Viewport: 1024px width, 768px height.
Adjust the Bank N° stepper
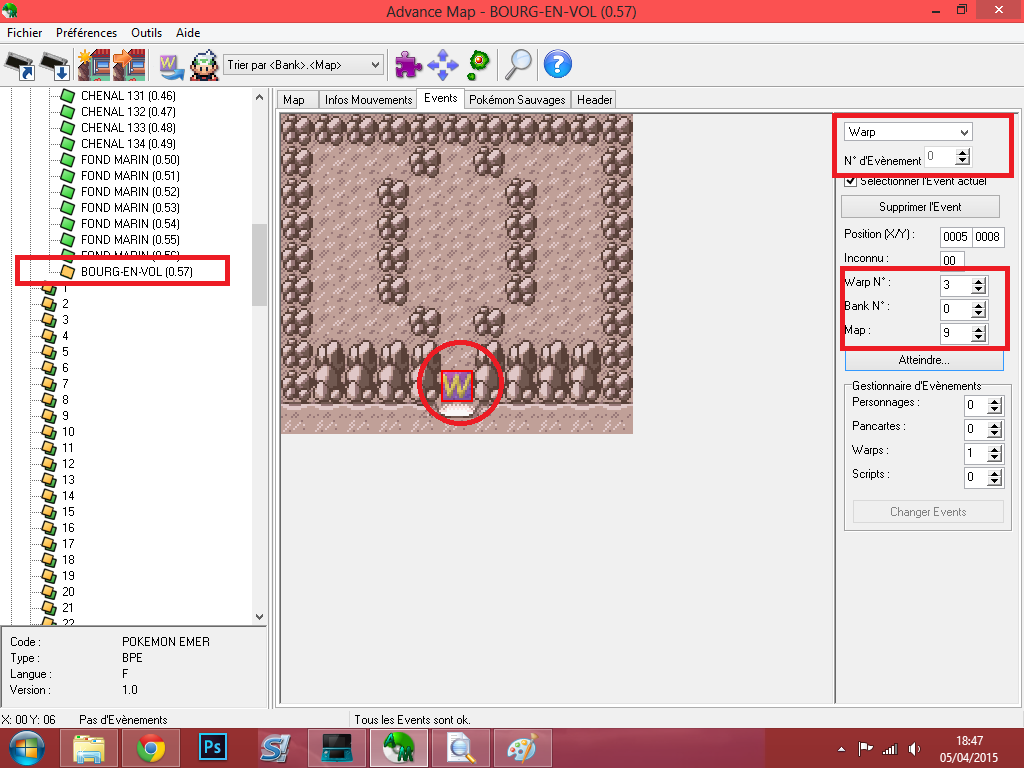(x=978, y=309)
